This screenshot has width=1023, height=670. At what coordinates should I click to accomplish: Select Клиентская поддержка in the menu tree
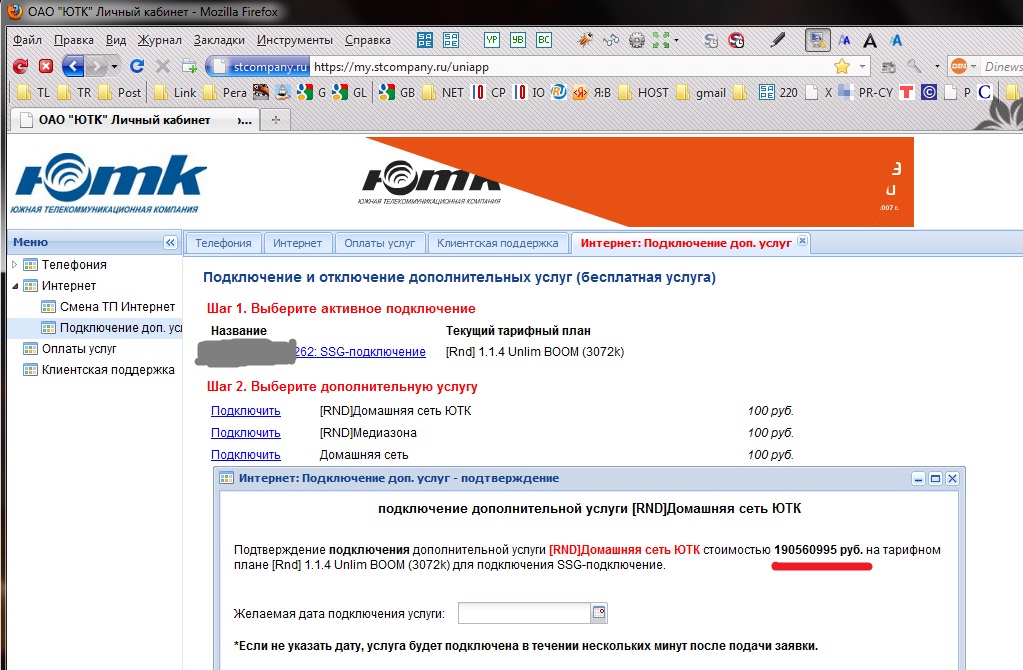click(x=108, y=370)
